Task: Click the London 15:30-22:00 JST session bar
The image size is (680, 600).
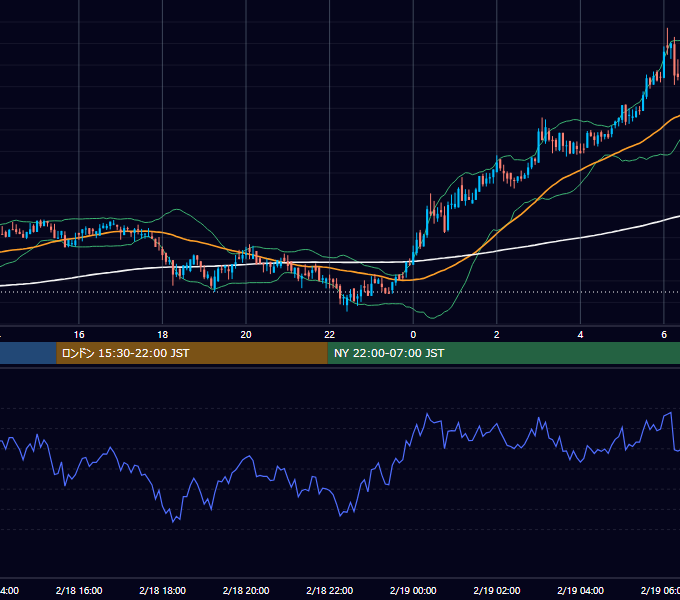Action: coord(192,353)
